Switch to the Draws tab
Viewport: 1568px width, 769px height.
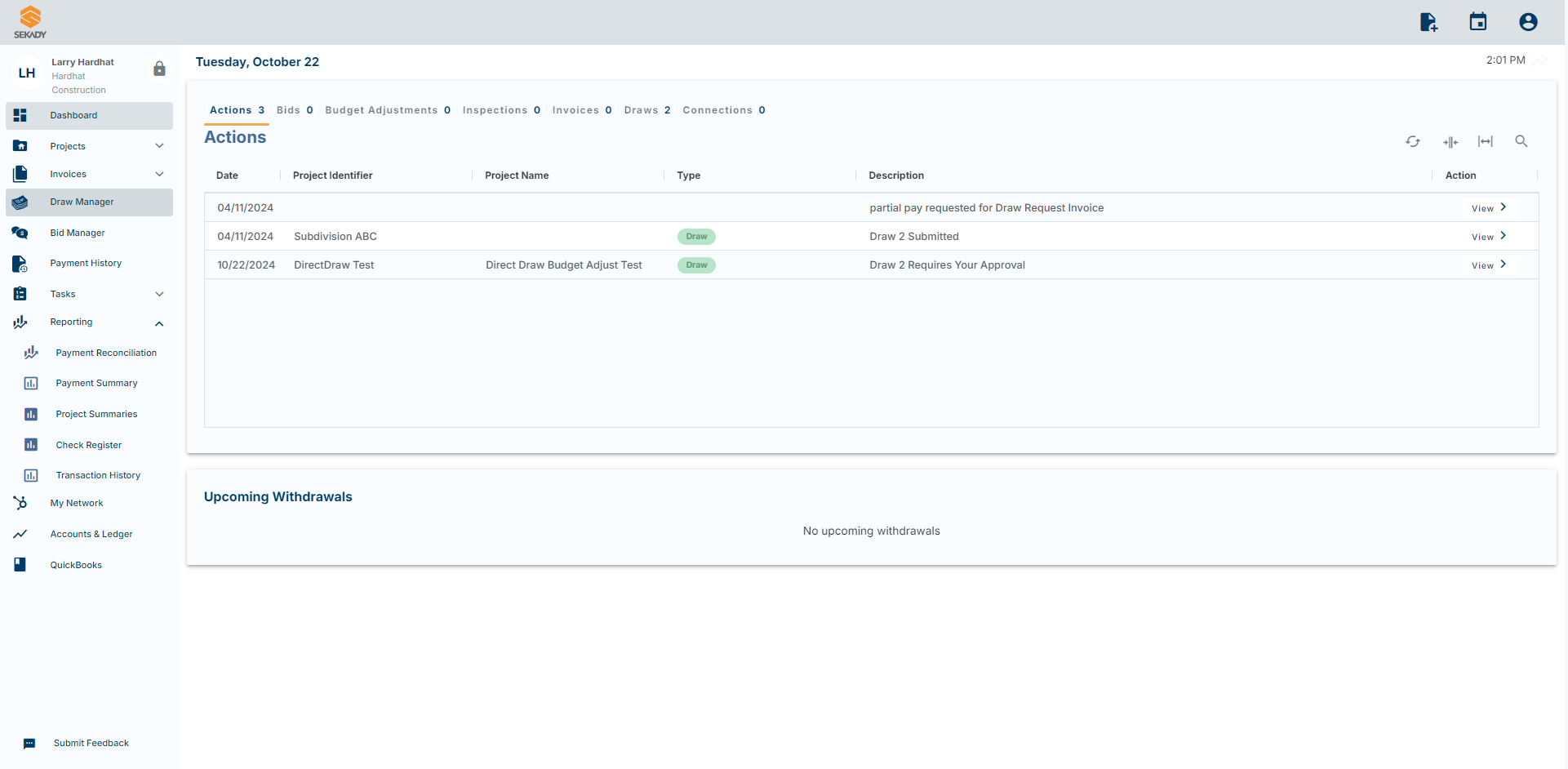646,110
